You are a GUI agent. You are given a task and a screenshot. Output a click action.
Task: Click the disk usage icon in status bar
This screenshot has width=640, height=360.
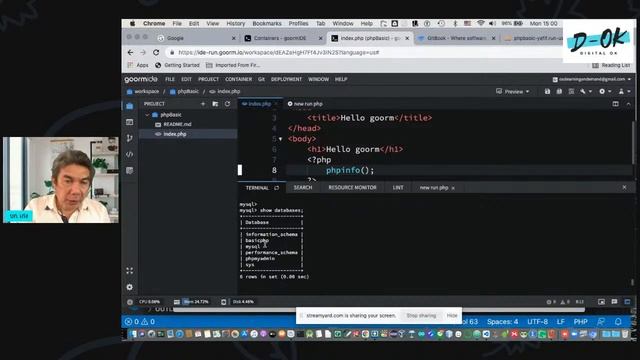[224, 302]
